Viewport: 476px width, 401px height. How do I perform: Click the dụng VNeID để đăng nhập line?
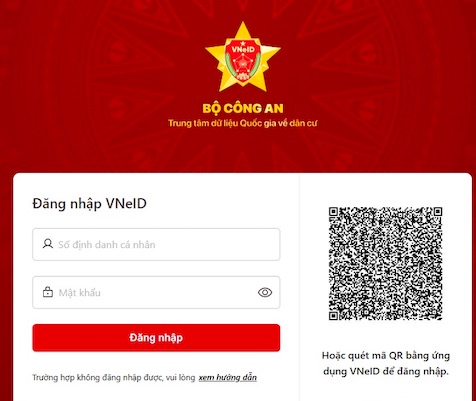coord(386,371)
